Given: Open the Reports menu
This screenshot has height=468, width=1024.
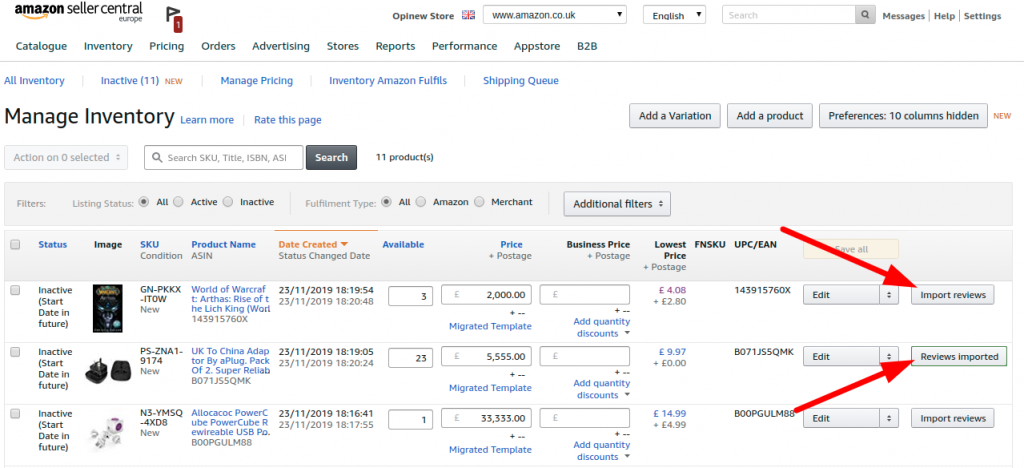Looking at the screenshot, I should 395,46.
